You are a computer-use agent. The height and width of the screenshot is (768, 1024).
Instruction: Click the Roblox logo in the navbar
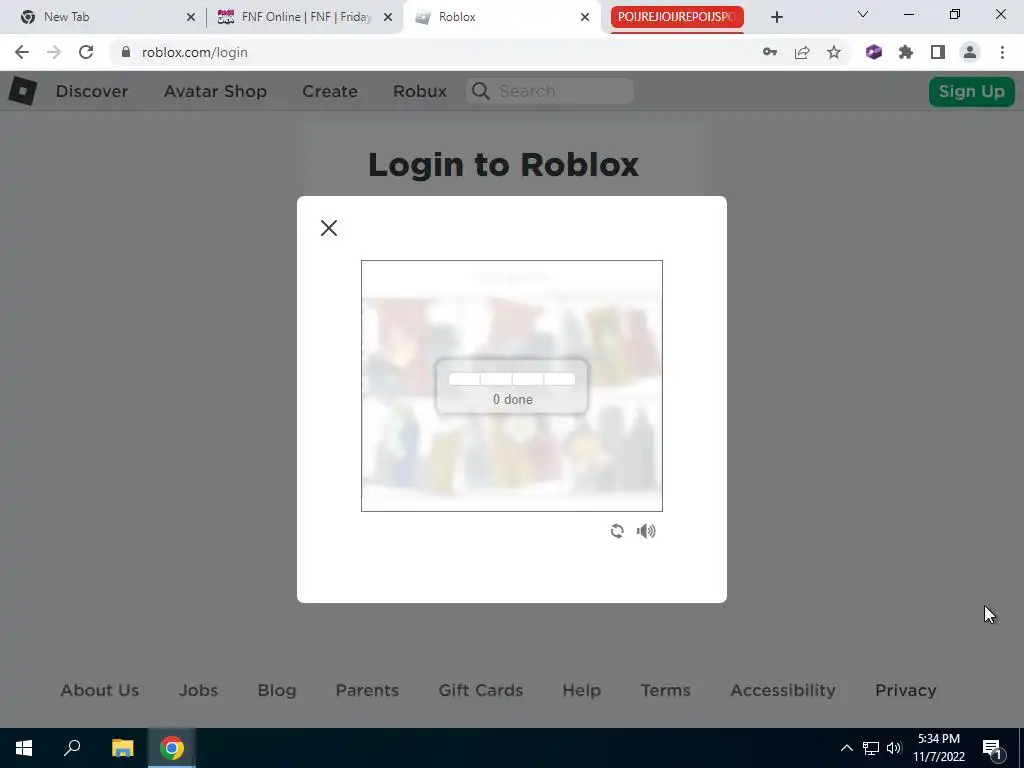[22, 91]
